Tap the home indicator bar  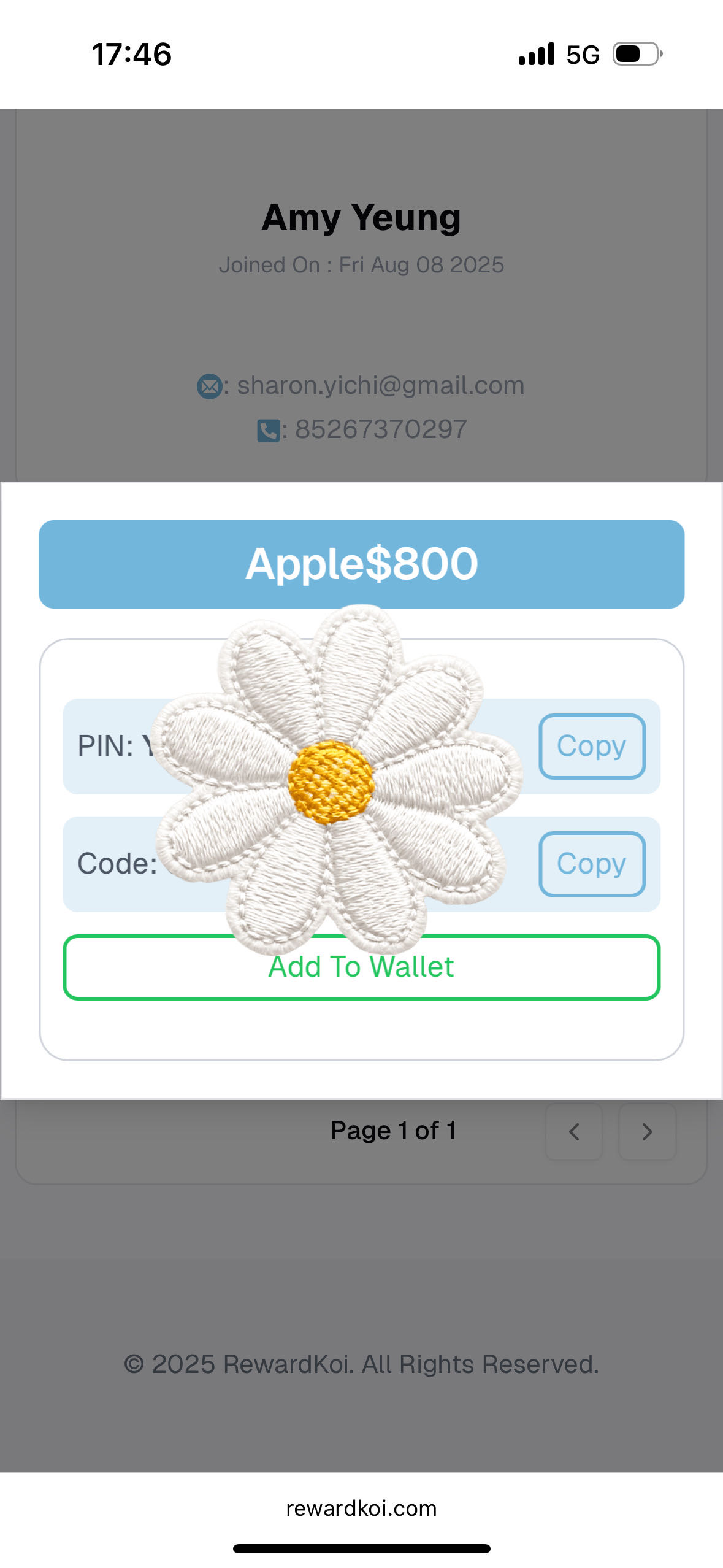(x=361, y=1548)
